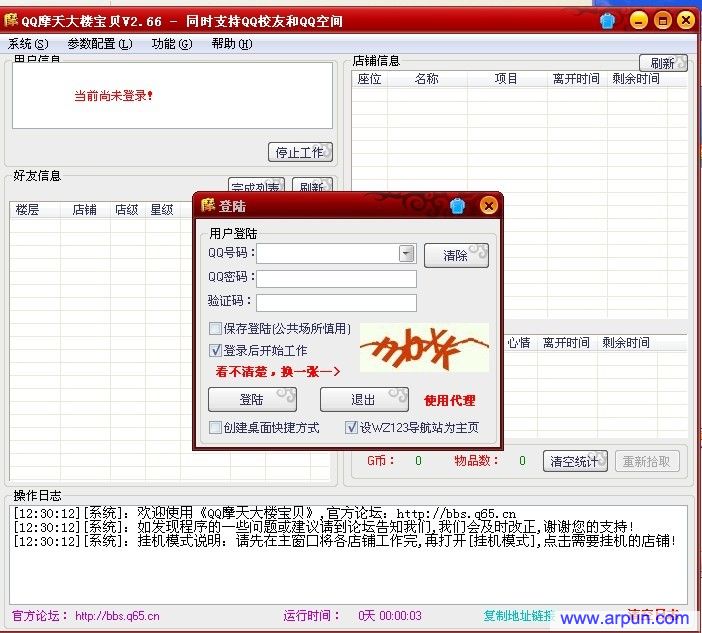This screenshot has width=702, height=633.
Task: Click the 重新拾取 button
Action: [647, 461]
